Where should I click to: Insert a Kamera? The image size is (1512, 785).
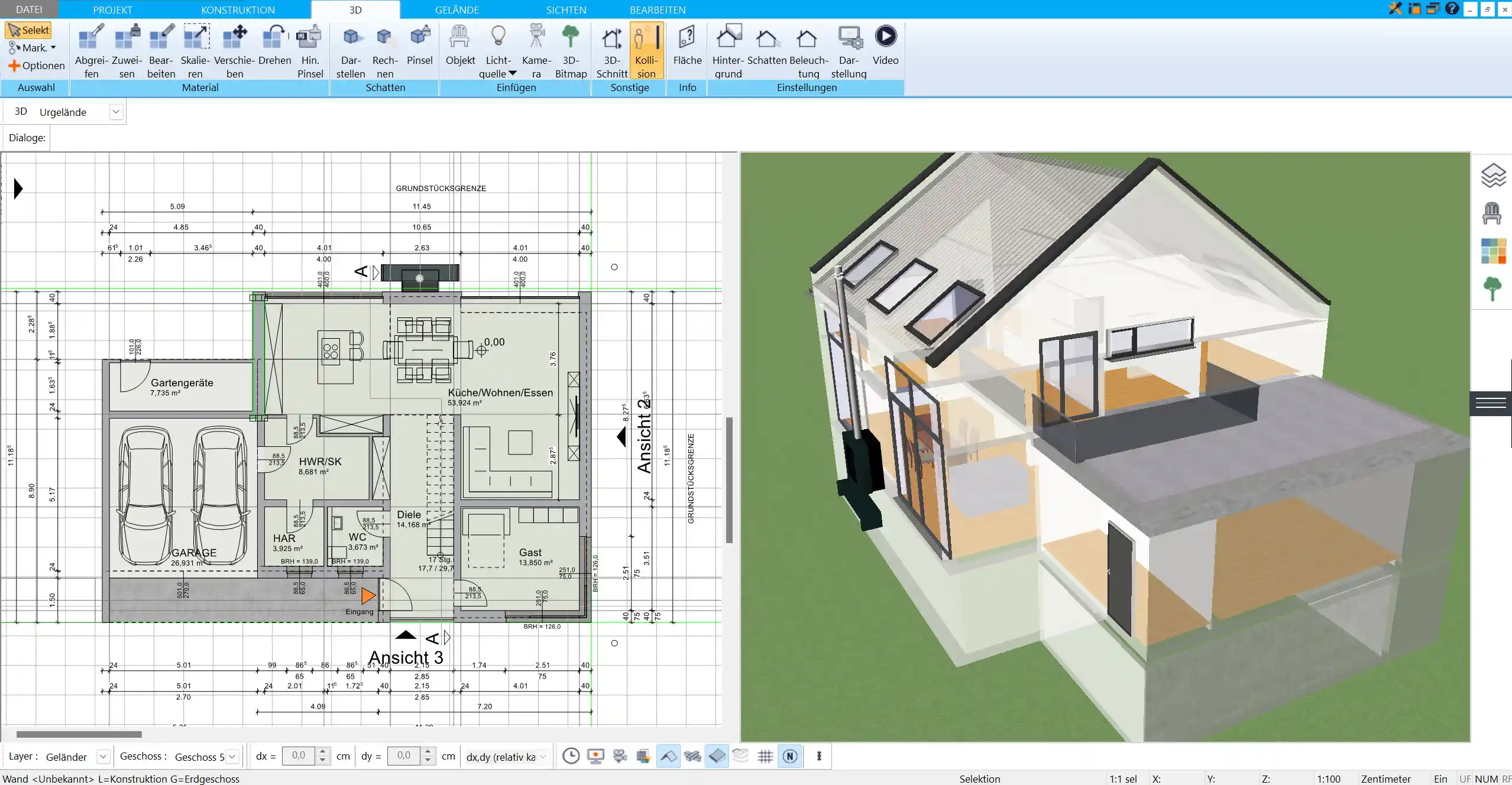coord(536,51)
